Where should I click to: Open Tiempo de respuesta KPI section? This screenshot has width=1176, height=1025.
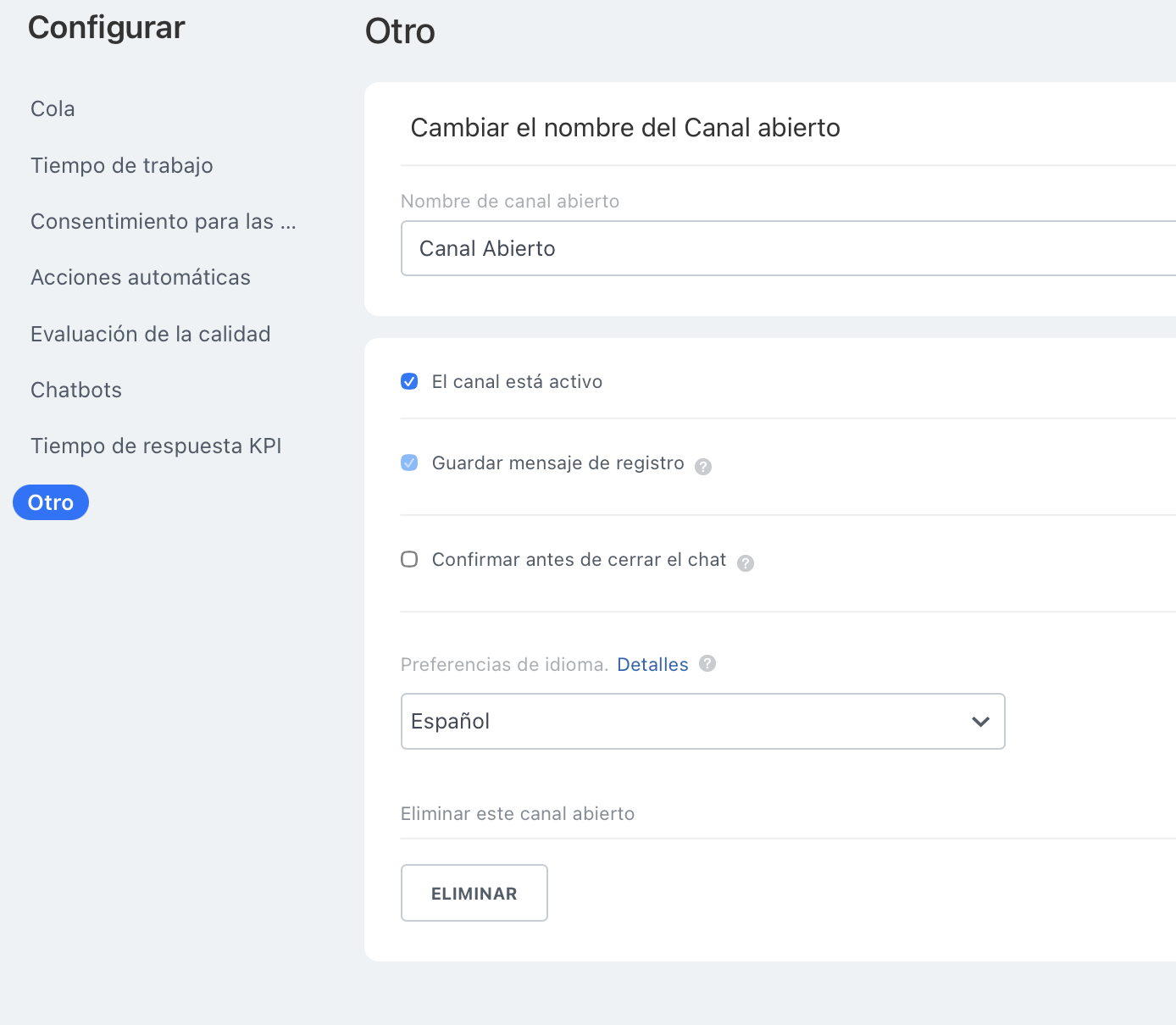tap(156, 446)
